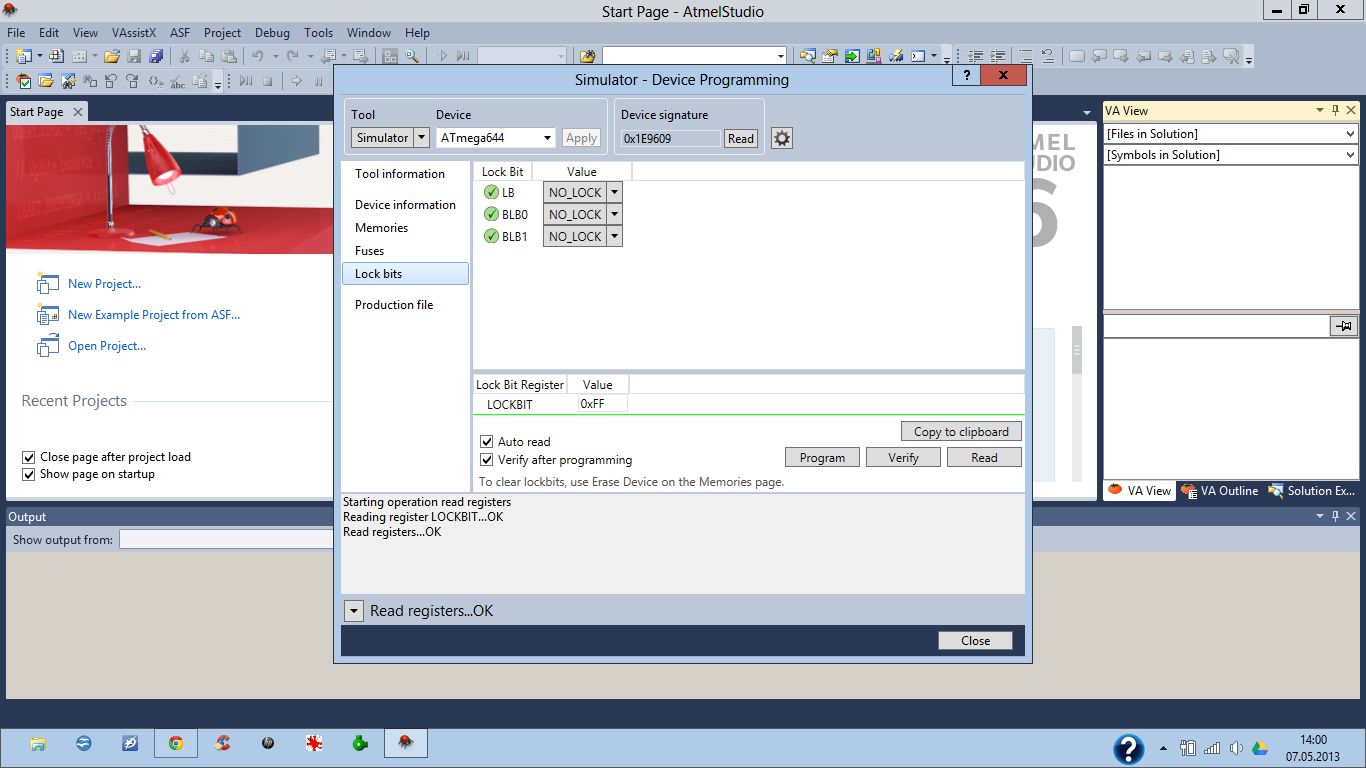The width and height of the screenshot is (1366, 768).
Task: Open the VAssistX menu
Action: pos(134,32)
